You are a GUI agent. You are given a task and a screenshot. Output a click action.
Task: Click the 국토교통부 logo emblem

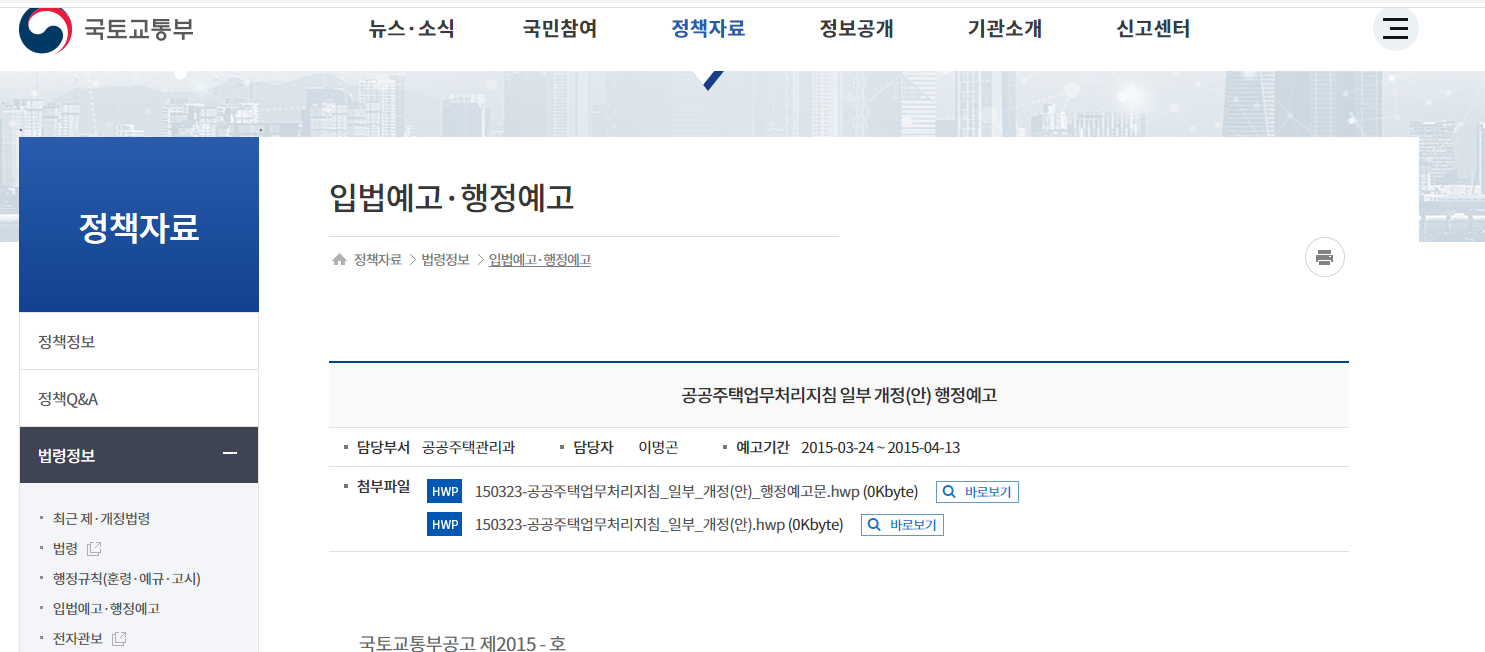click(x=45, y=29)
